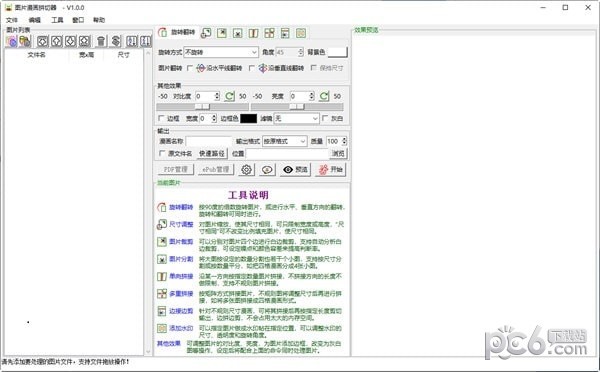The image size is (600, 372).
Task: Enable the 边框 border checkbox
Action: click(161, 118)
